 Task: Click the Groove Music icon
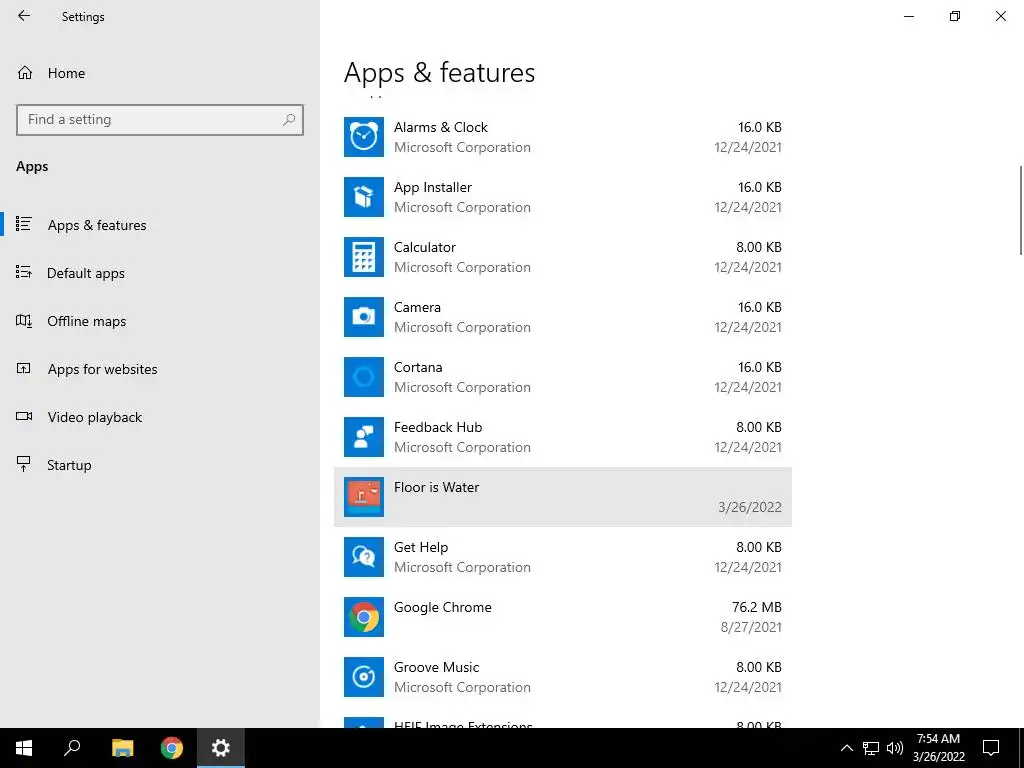click(364, 678)
